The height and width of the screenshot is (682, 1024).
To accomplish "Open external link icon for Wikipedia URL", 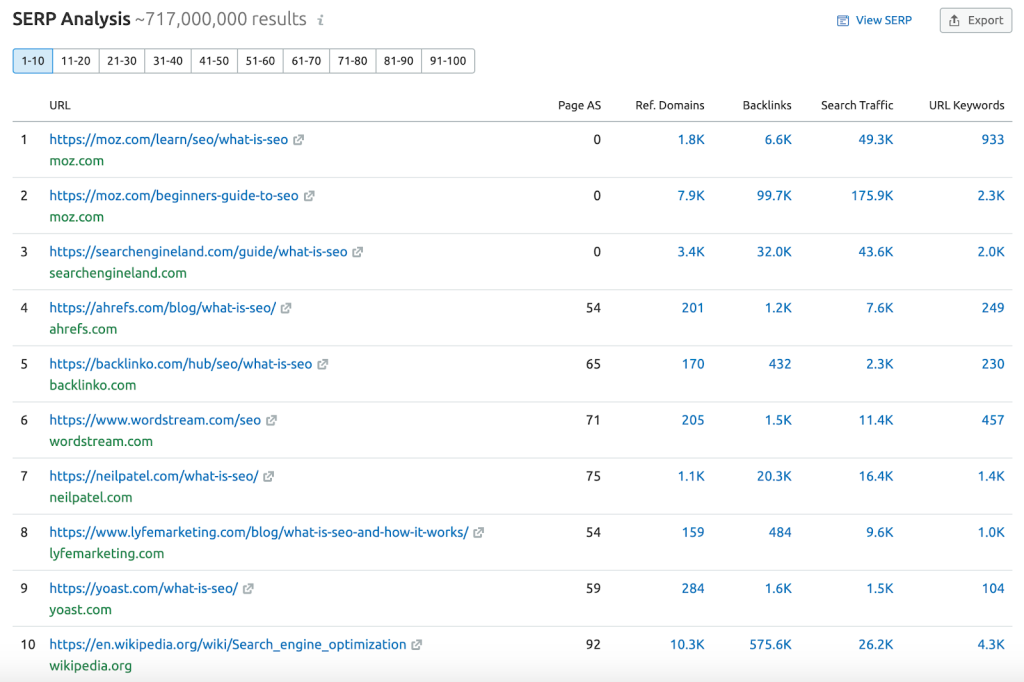I will tap(417, 645).
